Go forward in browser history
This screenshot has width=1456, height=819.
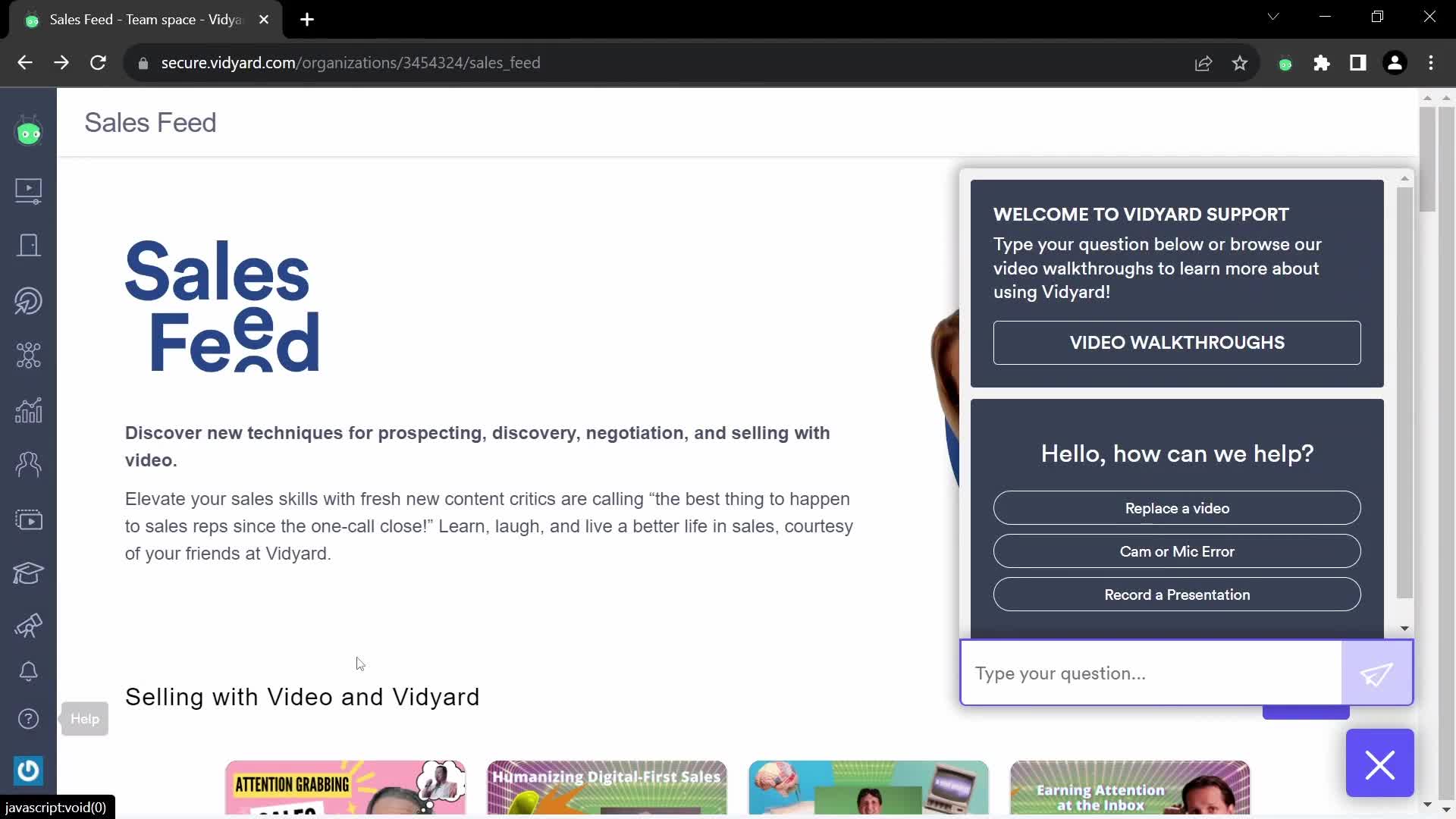point(61,63)
